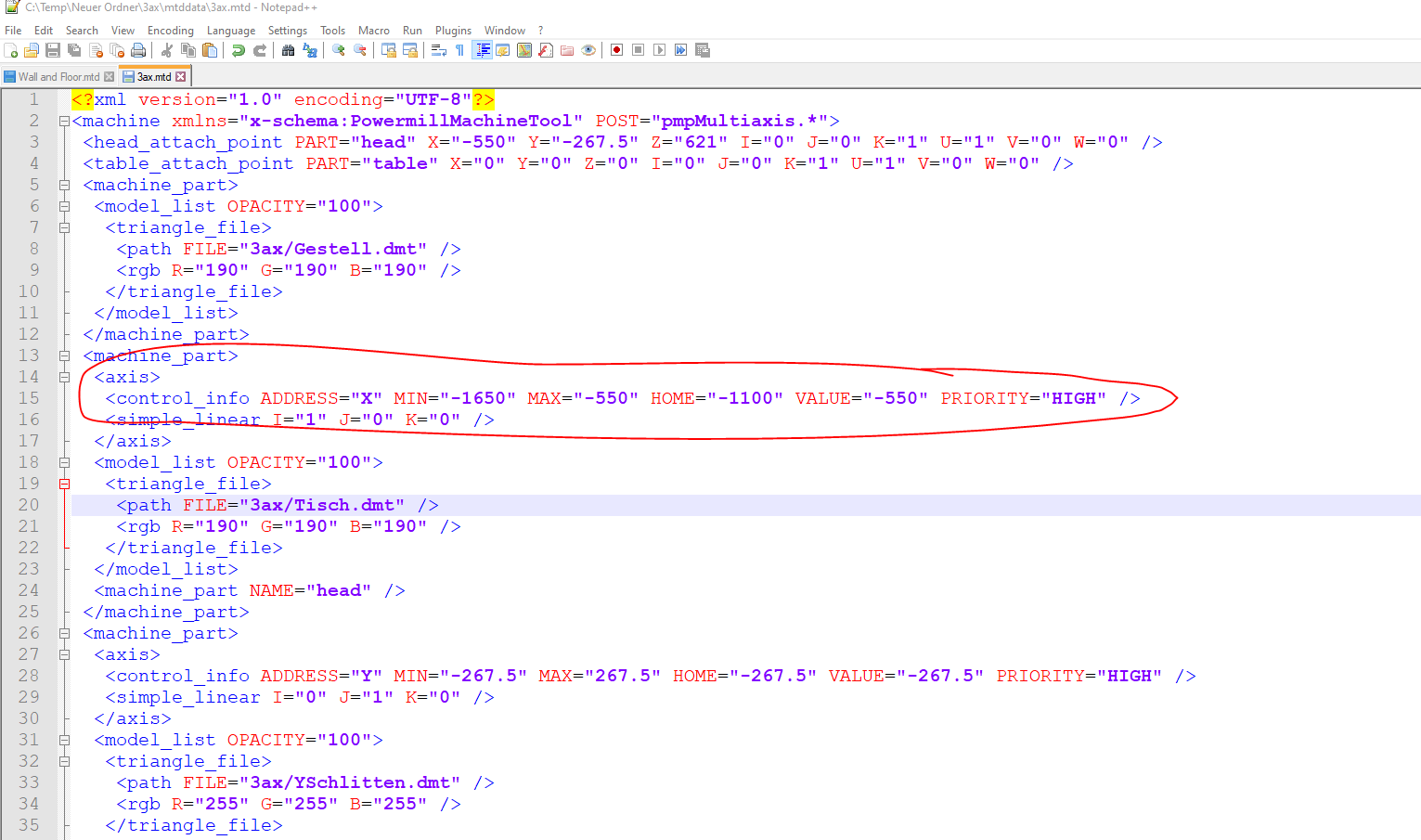
Task: Switch to the Wall and Floor.mtd tab
Action: (x=59, y=77)
